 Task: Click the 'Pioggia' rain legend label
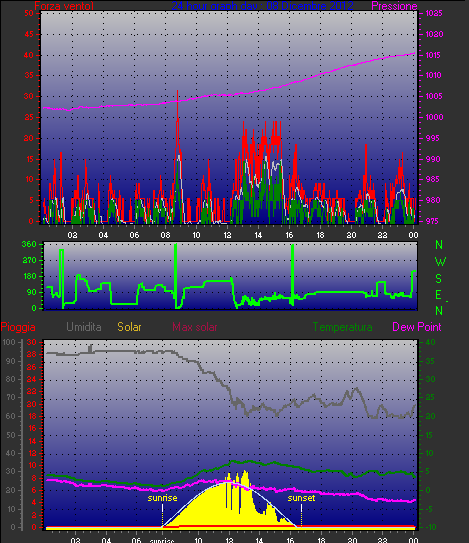tap(18, 327)
